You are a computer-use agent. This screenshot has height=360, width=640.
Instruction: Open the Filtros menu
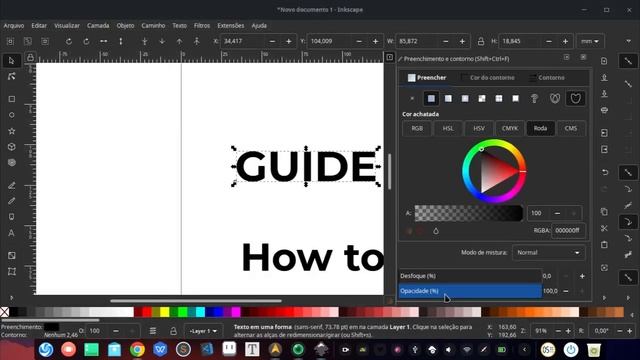click(x=202, y=25)
